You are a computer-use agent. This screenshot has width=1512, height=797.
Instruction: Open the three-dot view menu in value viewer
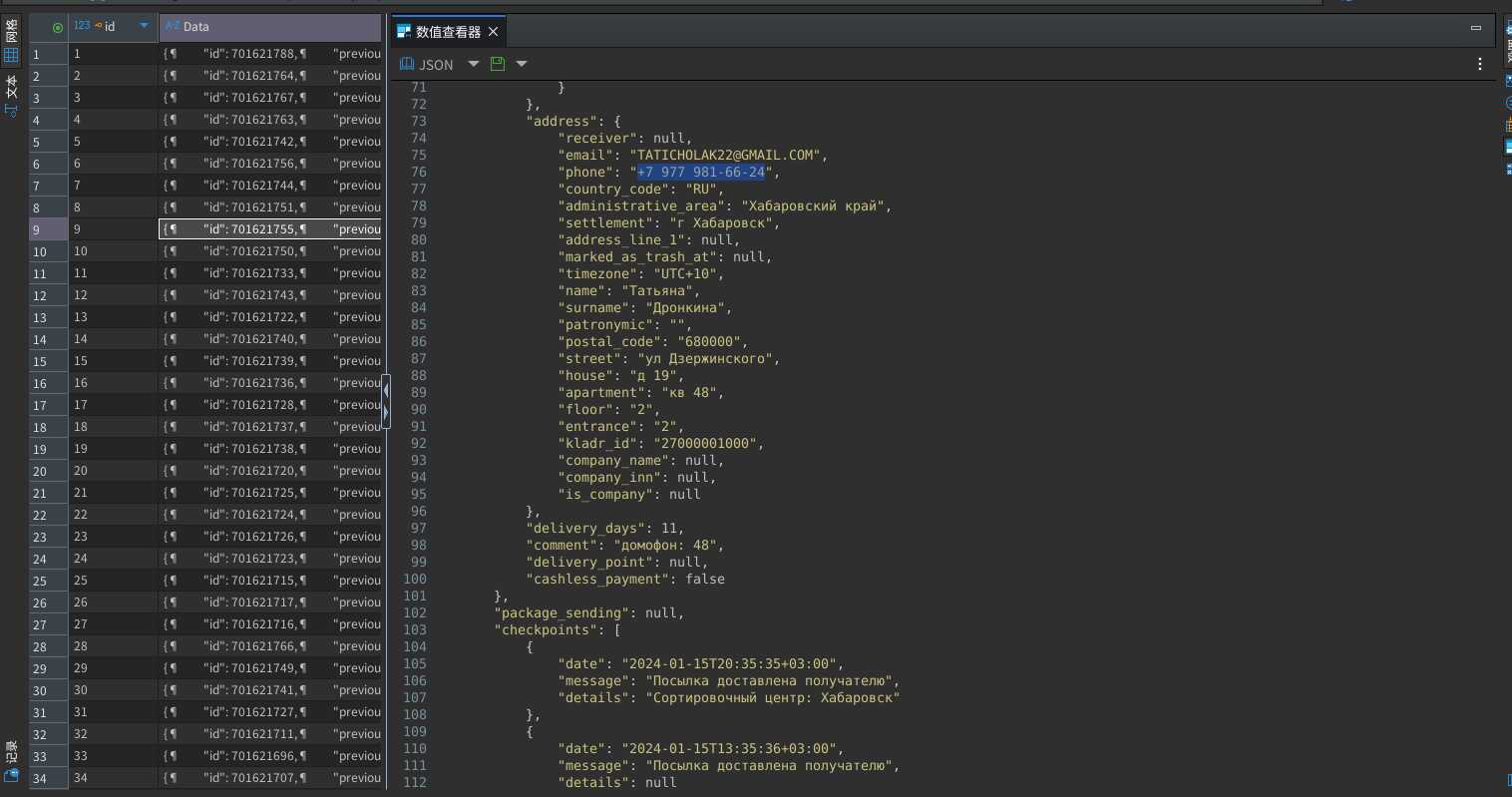[x=1480, y=64]
